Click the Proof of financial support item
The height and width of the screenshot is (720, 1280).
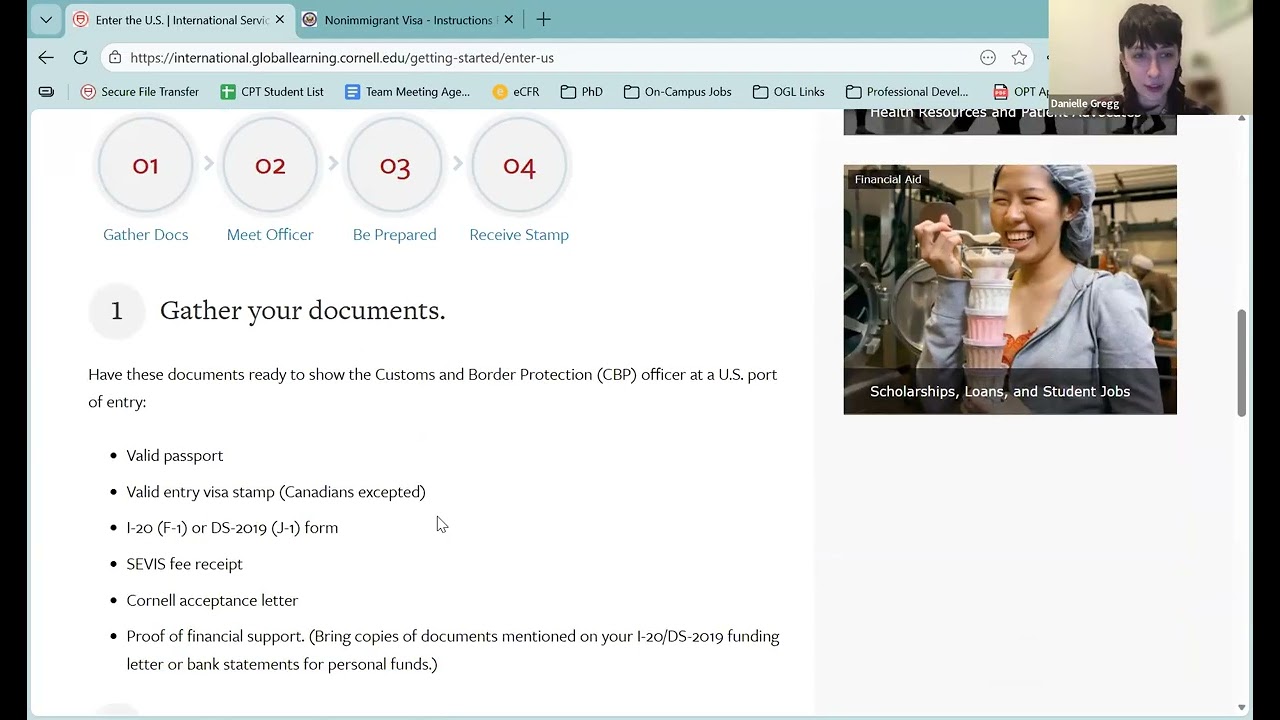click(453, 650)
